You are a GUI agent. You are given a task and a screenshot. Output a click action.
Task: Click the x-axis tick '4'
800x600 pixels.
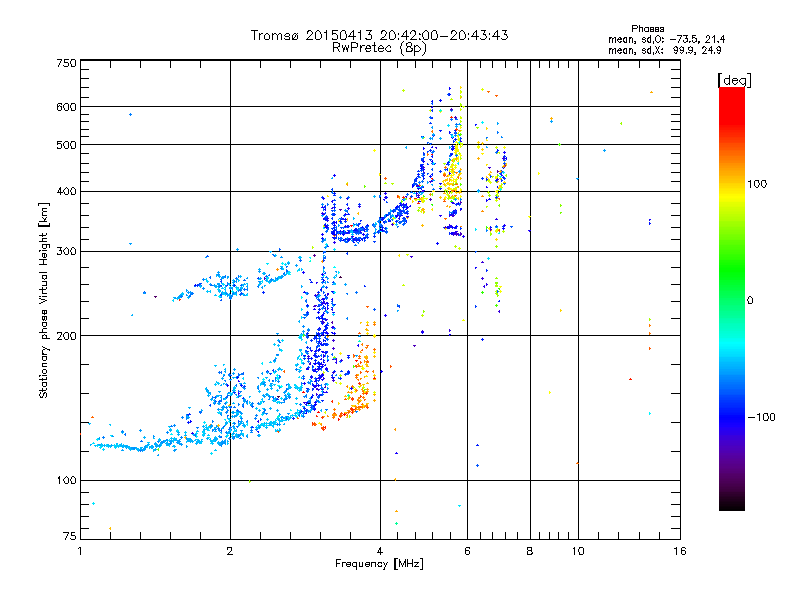[380, 551]
